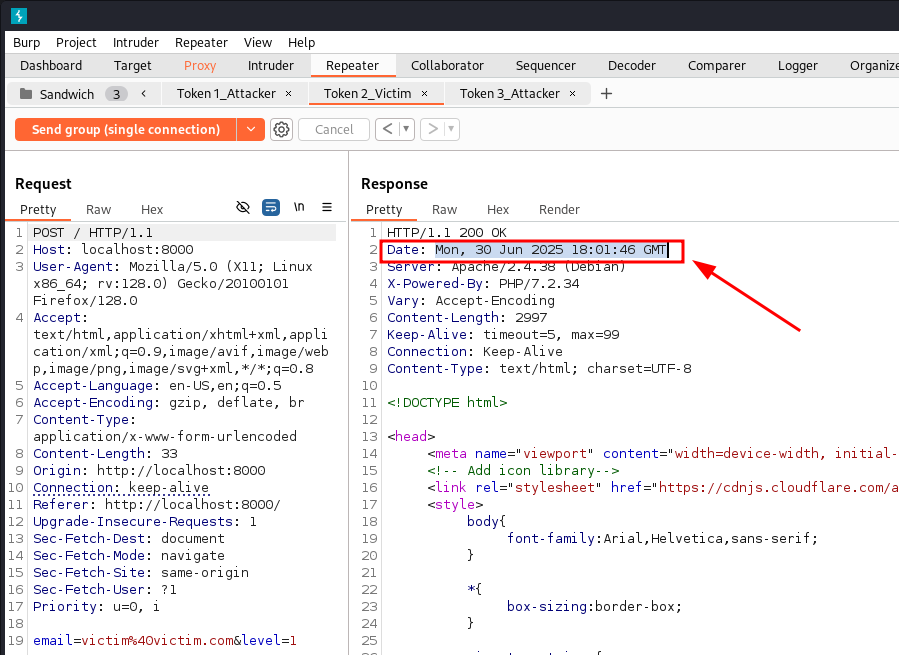Open the Help menu

pyautogui.click(x=302, y=42)
